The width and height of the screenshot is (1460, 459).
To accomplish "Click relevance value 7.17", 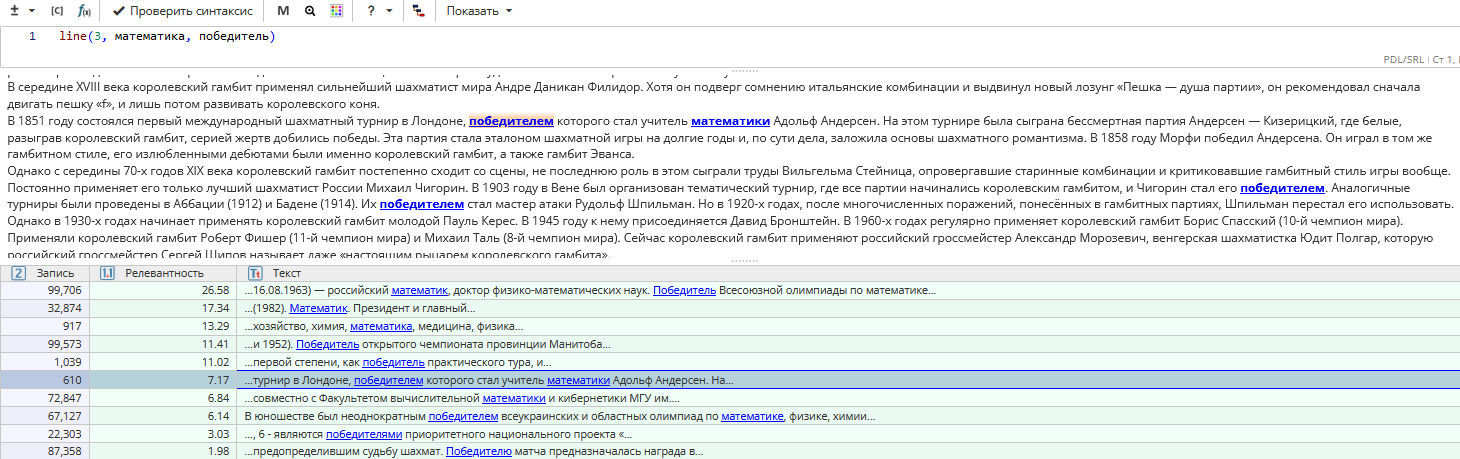I will click(x=218, y=380).
